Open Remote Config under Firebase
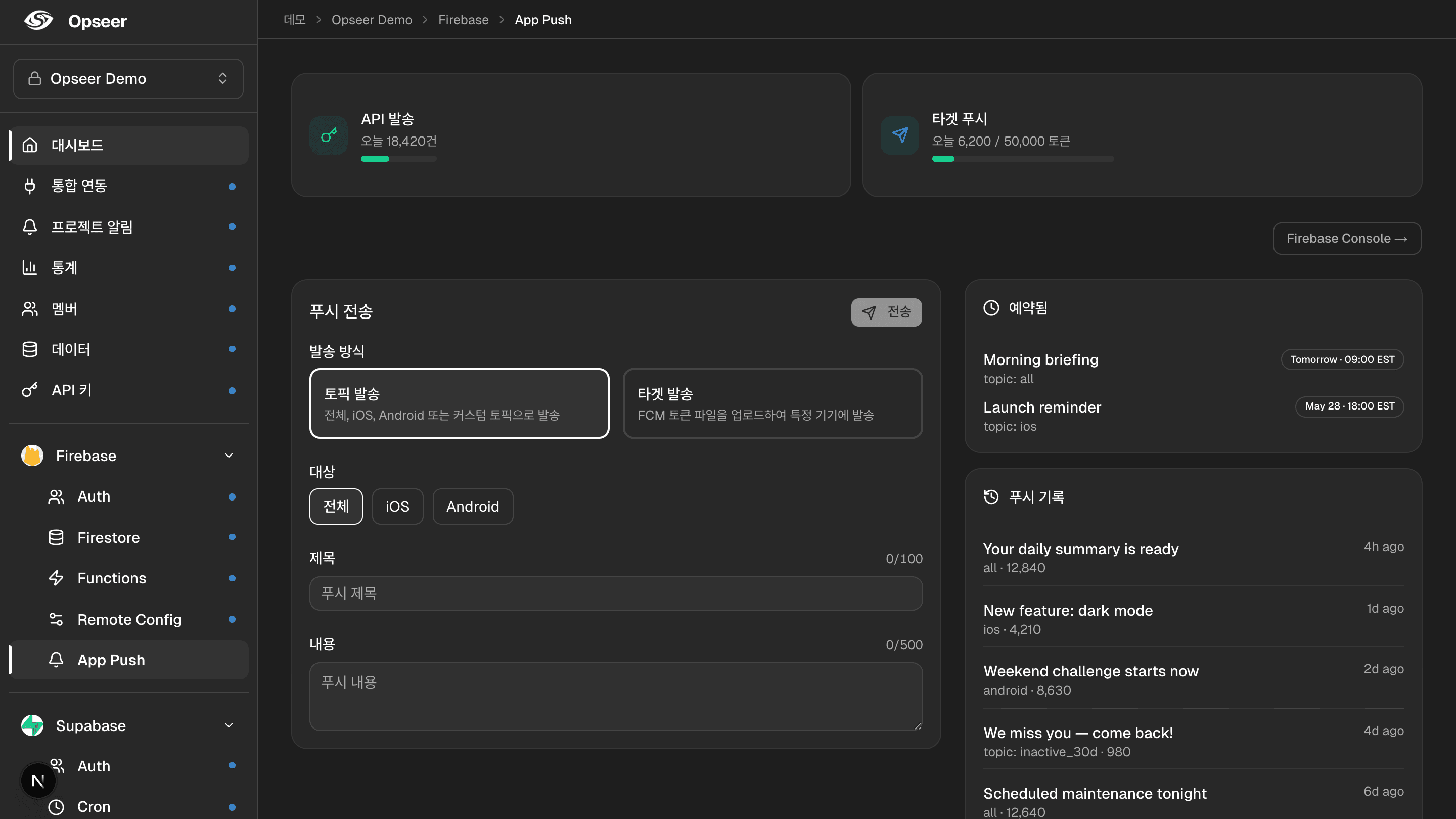1456x819 pixels. pos(129,619)
